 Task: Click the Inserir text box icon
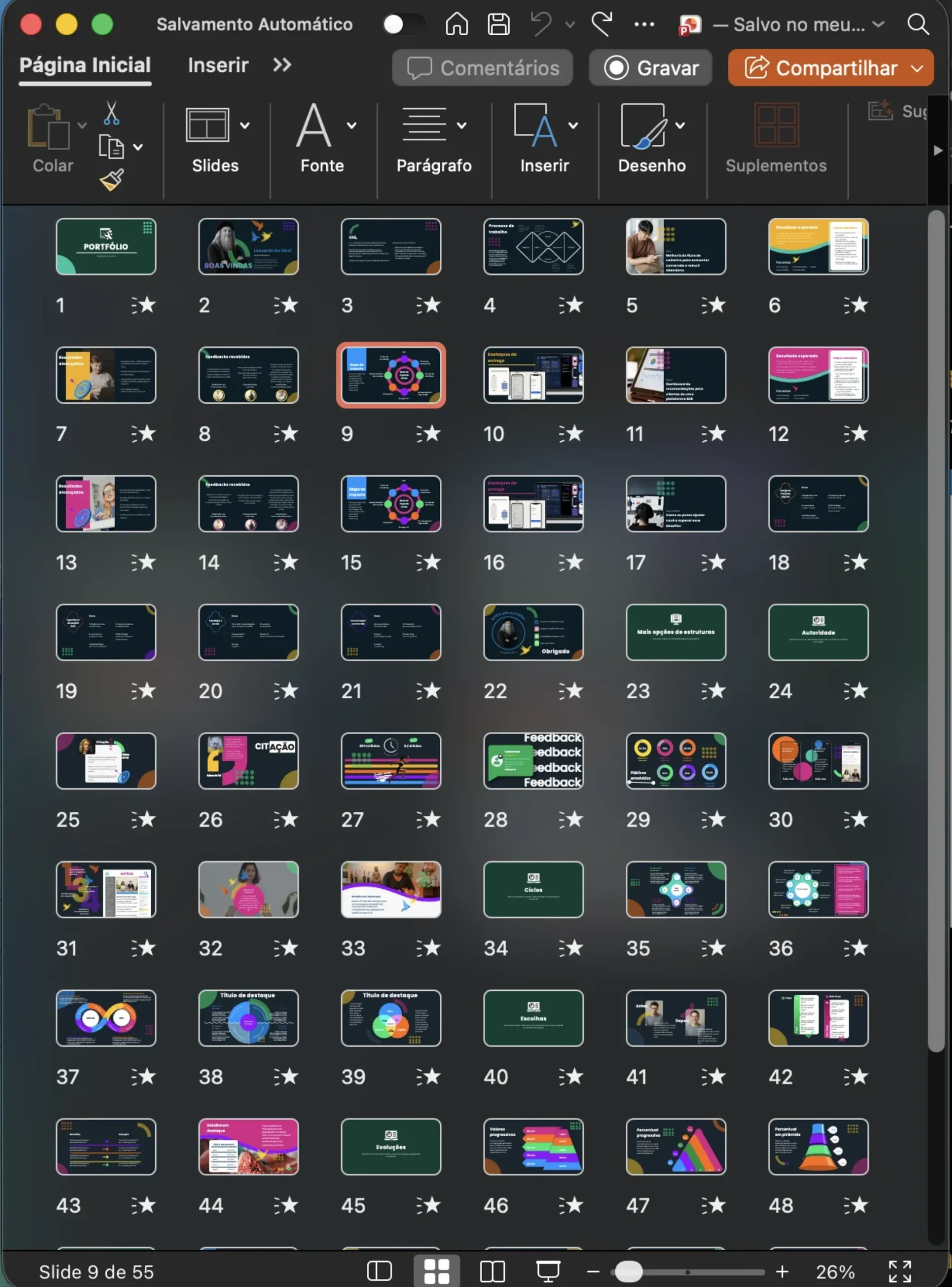pos(535,125)
